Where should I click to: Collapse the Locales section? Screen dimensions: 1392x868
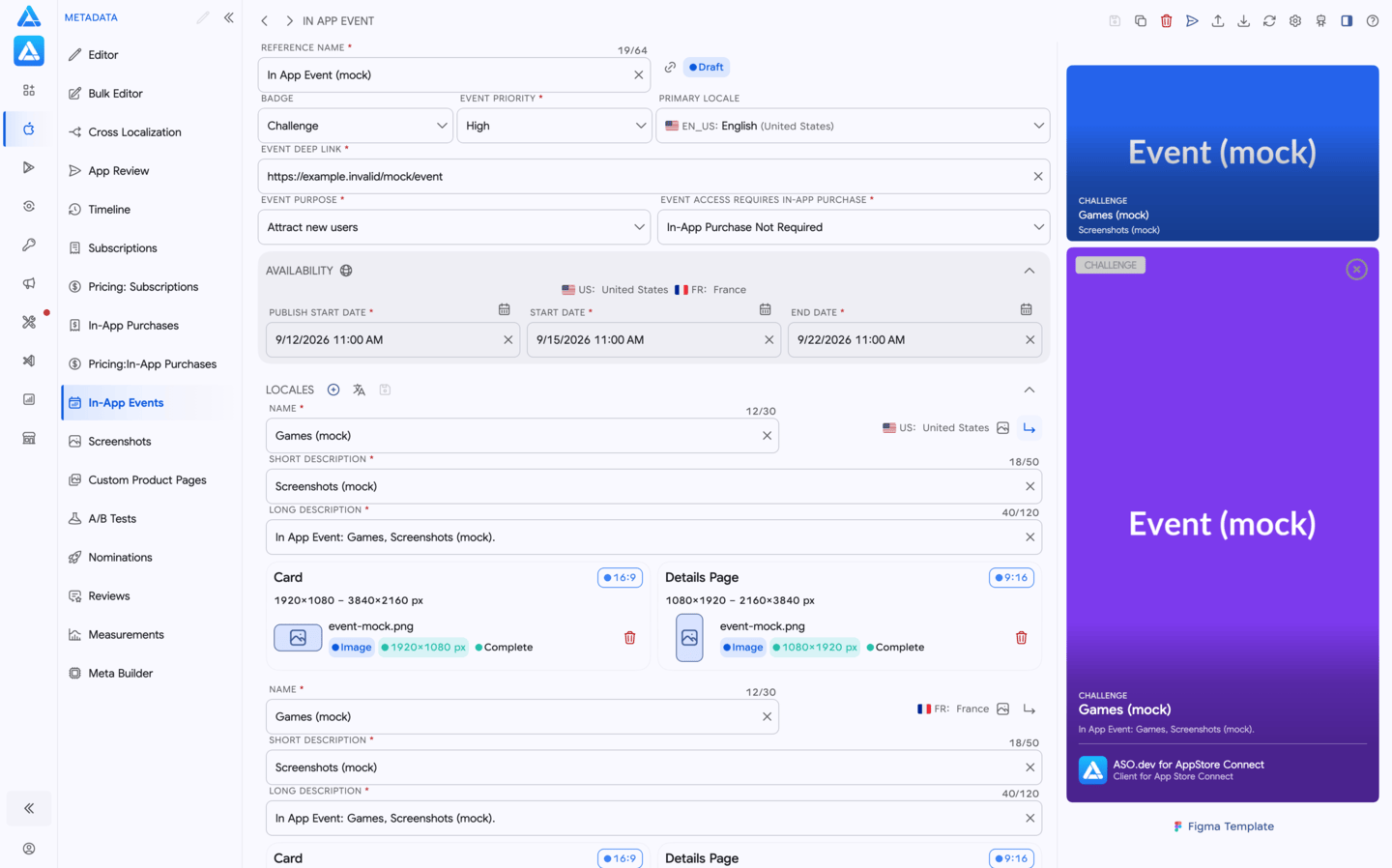tap(1029, 390)
